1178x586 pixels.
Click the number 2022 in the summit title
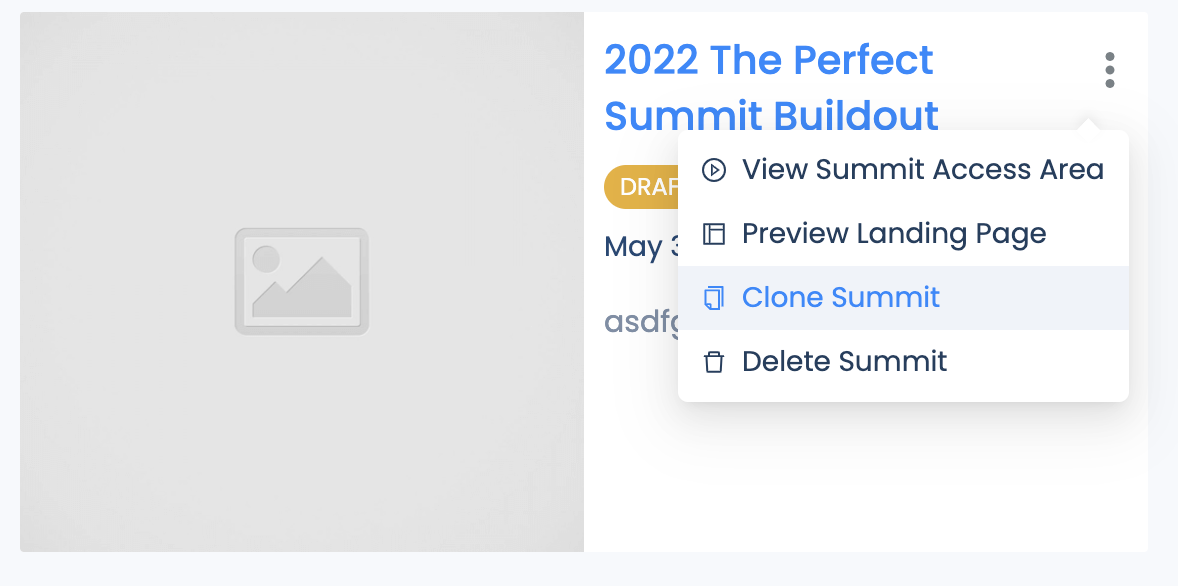[x=651, y=60]
